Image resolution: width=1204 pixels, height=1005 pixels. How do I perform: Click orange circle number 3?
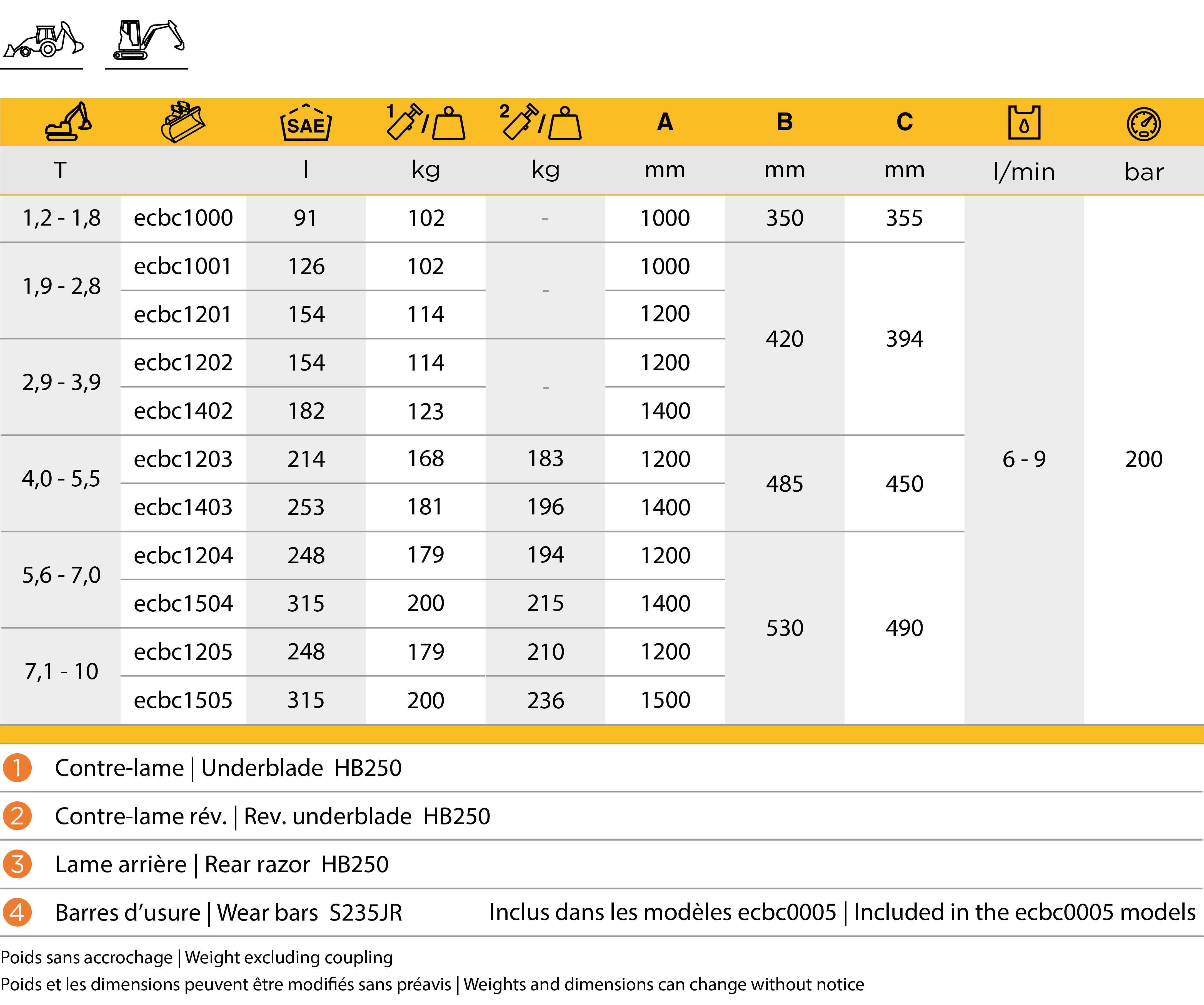click(x=17, y=864)
